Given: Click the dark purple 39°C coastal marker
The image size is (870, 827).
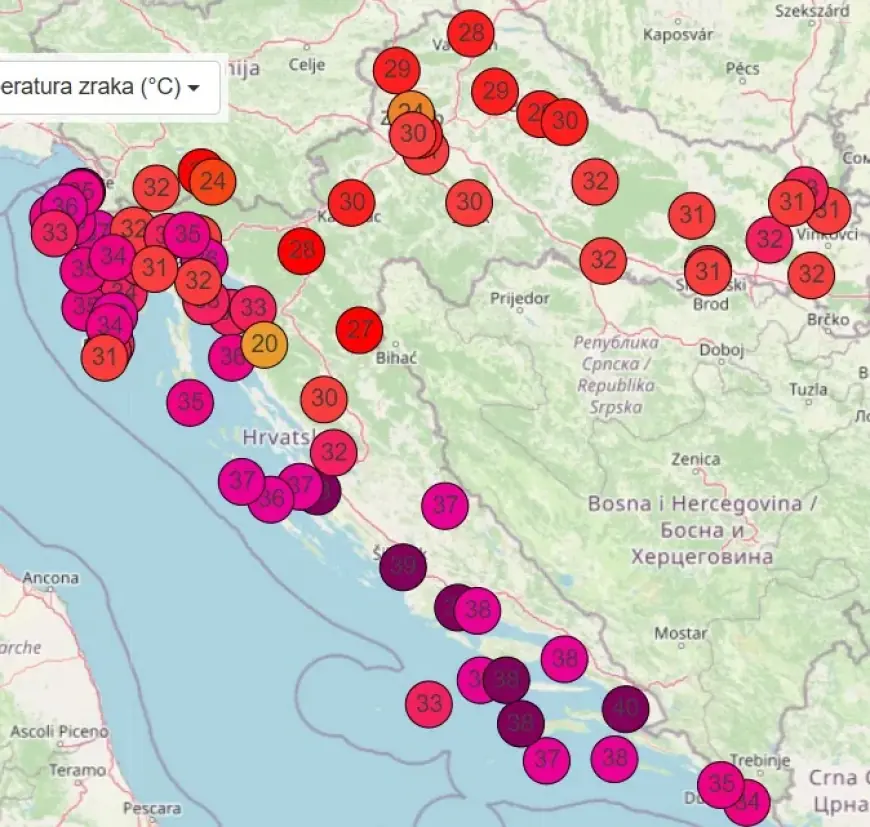Looking at the screenshot, I should click(403, 567).
